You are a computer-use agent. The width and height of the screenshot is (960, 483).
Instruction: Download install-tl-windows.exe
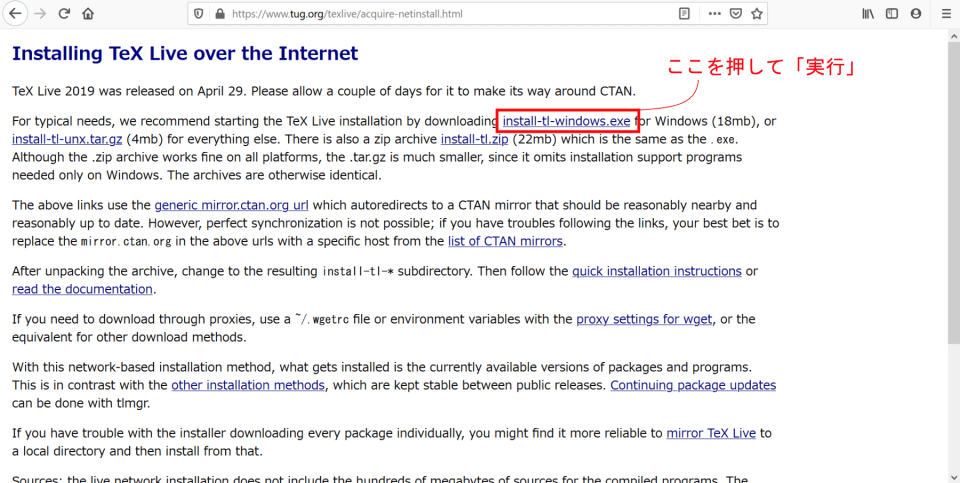[566, 121]
